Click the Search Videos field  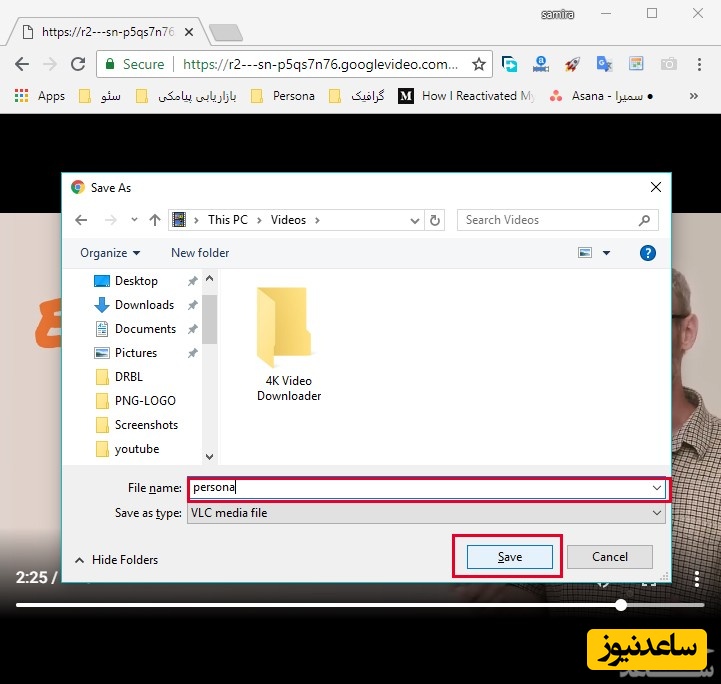point(550,220)
